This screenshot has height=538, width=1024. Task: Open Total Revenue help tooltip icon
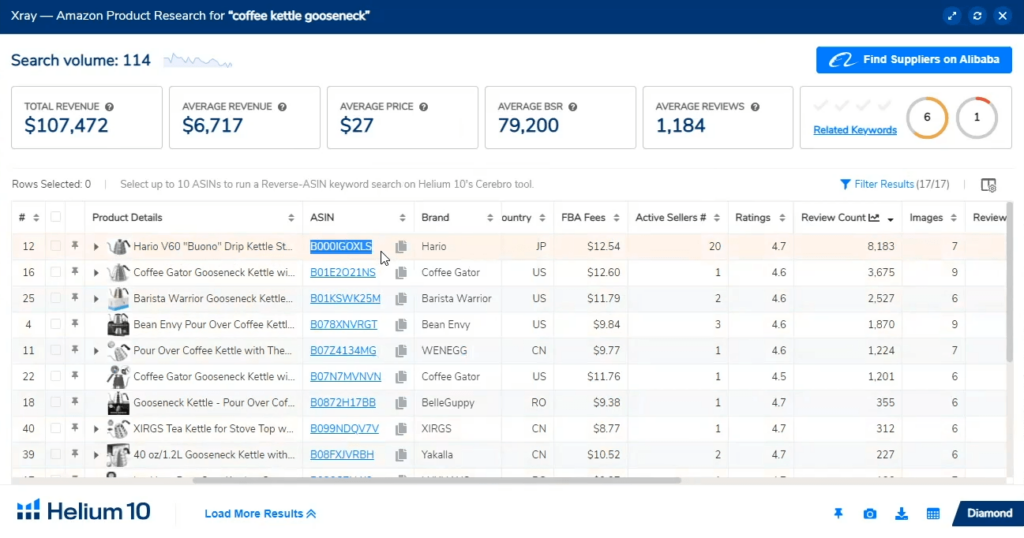point(109,106)
